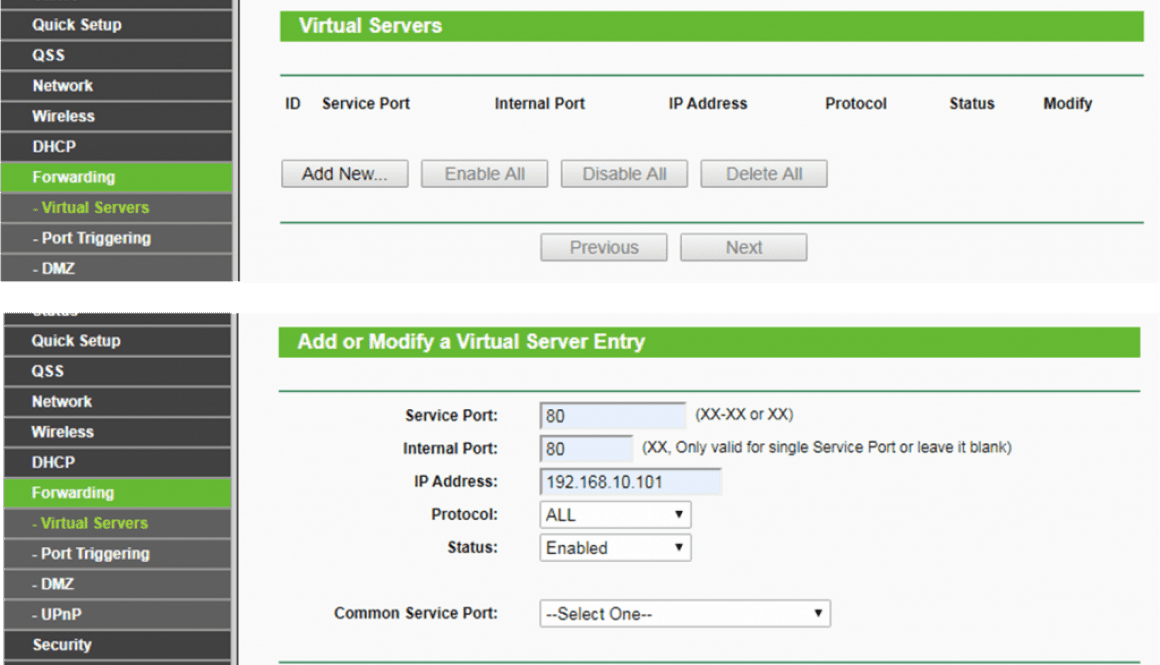Go to the Security section

tap(62, 644)
